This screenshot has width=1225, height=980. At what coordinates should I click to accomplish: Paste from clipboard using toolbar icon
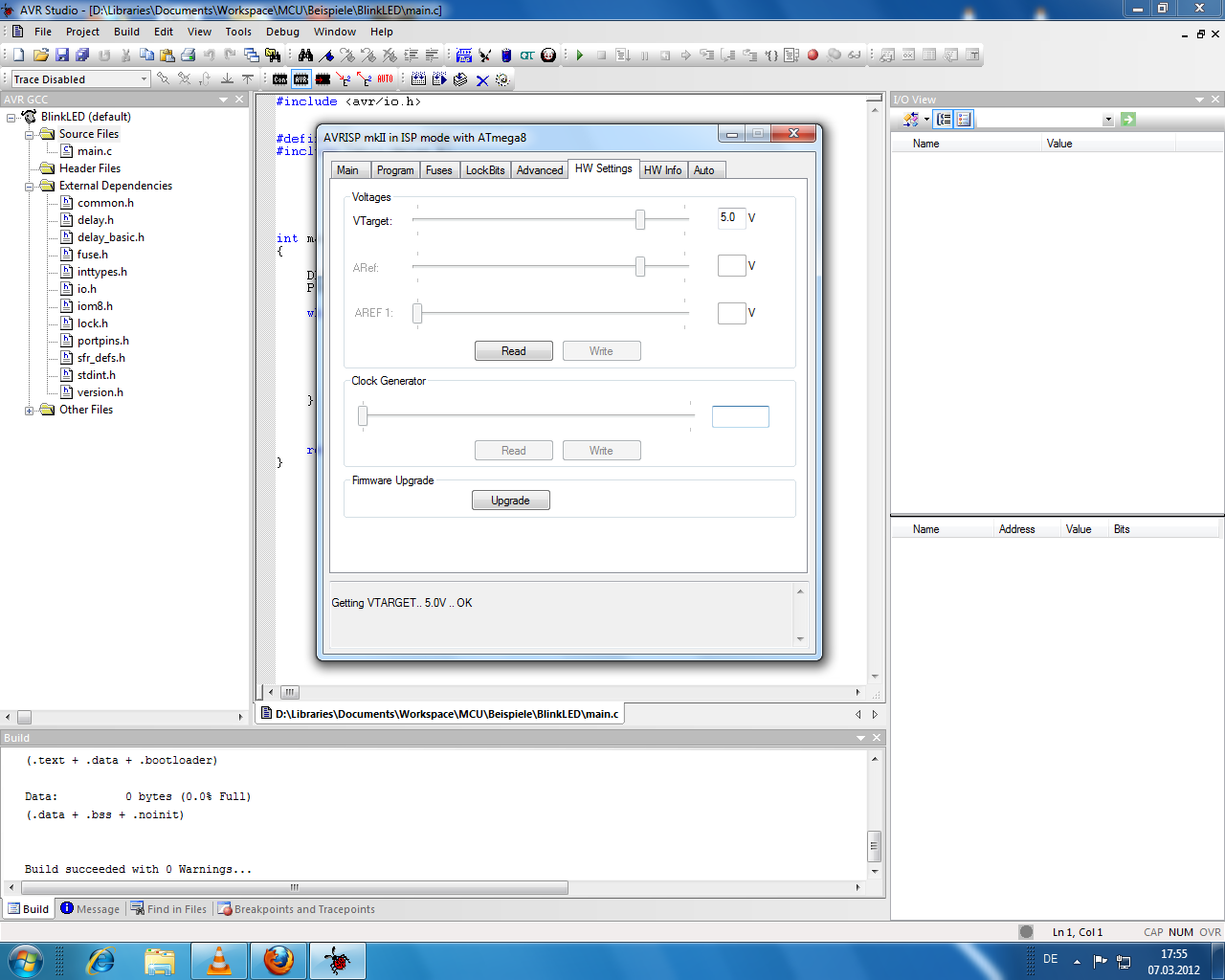coord(167,55)
